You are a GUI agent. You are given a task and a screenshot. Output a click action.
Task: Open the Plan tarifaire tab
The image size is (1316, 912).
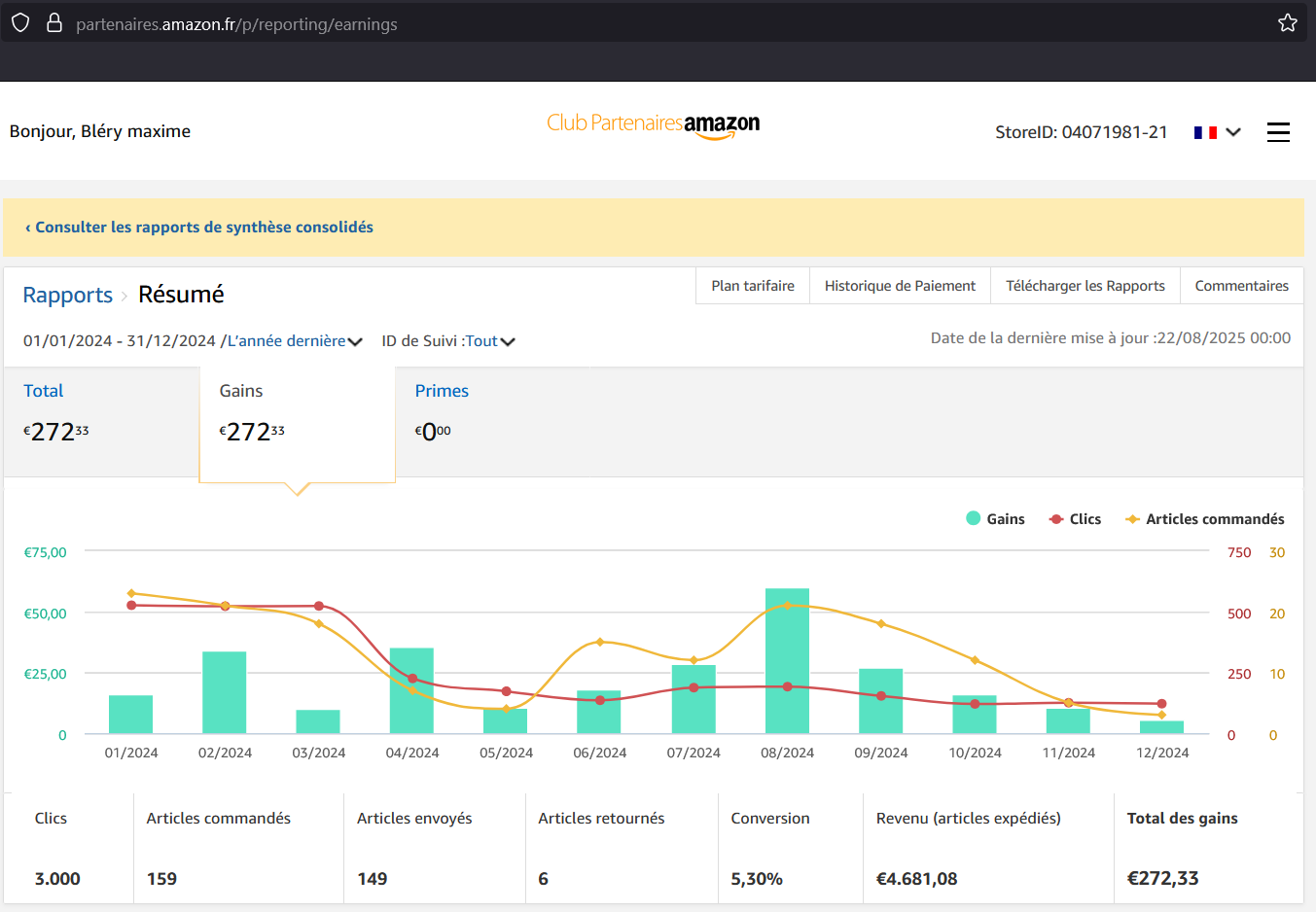(753, 286)
